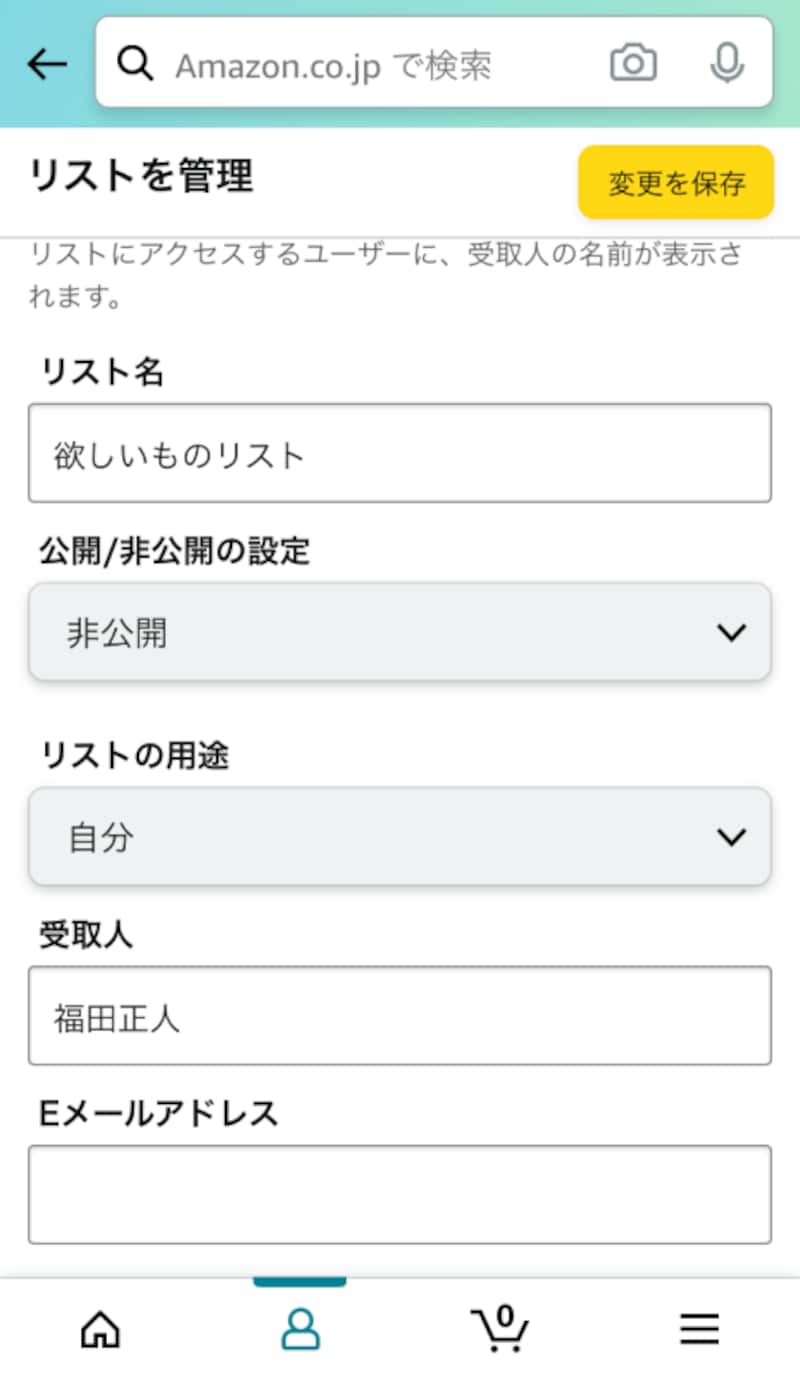Screen dimensions: 800x1379
Task: Tap the back arrow icon
Action: click(x=47, y=64)
